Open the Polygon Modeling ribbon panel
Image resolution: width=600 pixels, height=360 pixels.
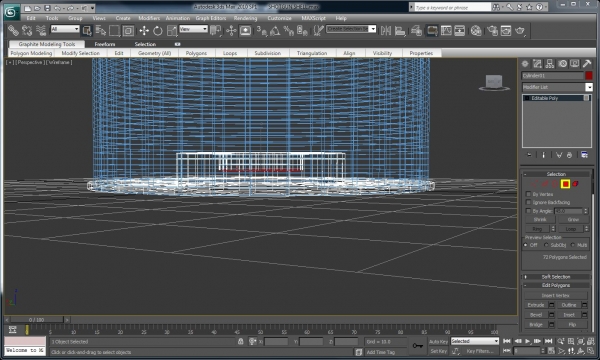coord(31,53)
